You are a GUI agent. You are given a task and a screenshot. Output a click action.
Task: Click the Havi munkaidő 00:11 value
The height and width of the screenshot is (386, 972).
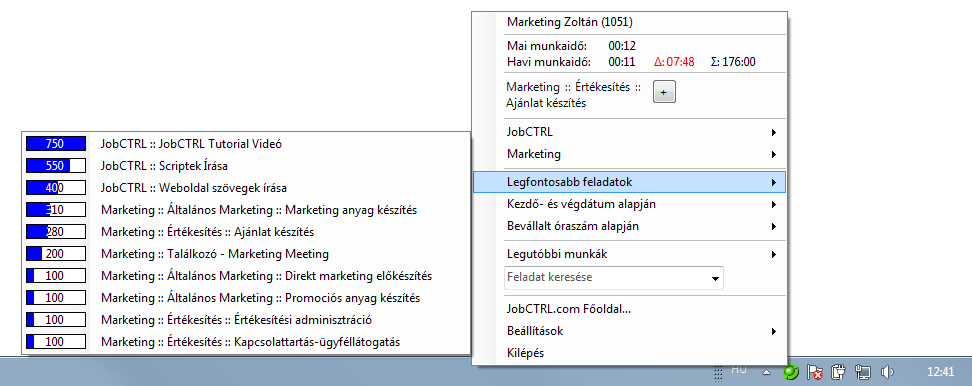622,62
